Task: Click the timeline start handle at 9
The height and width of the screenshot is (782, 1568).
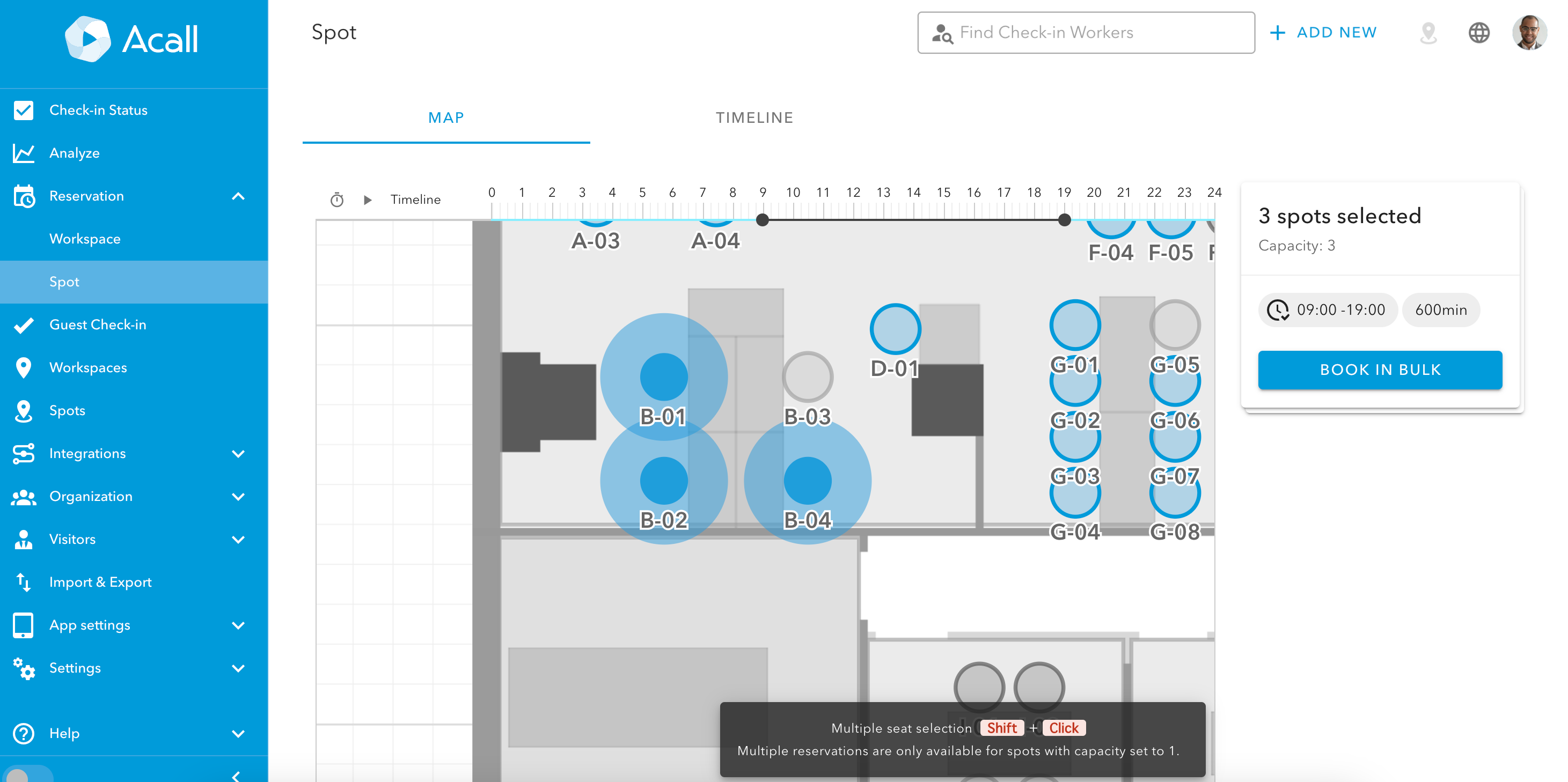Action: [762, 220]
